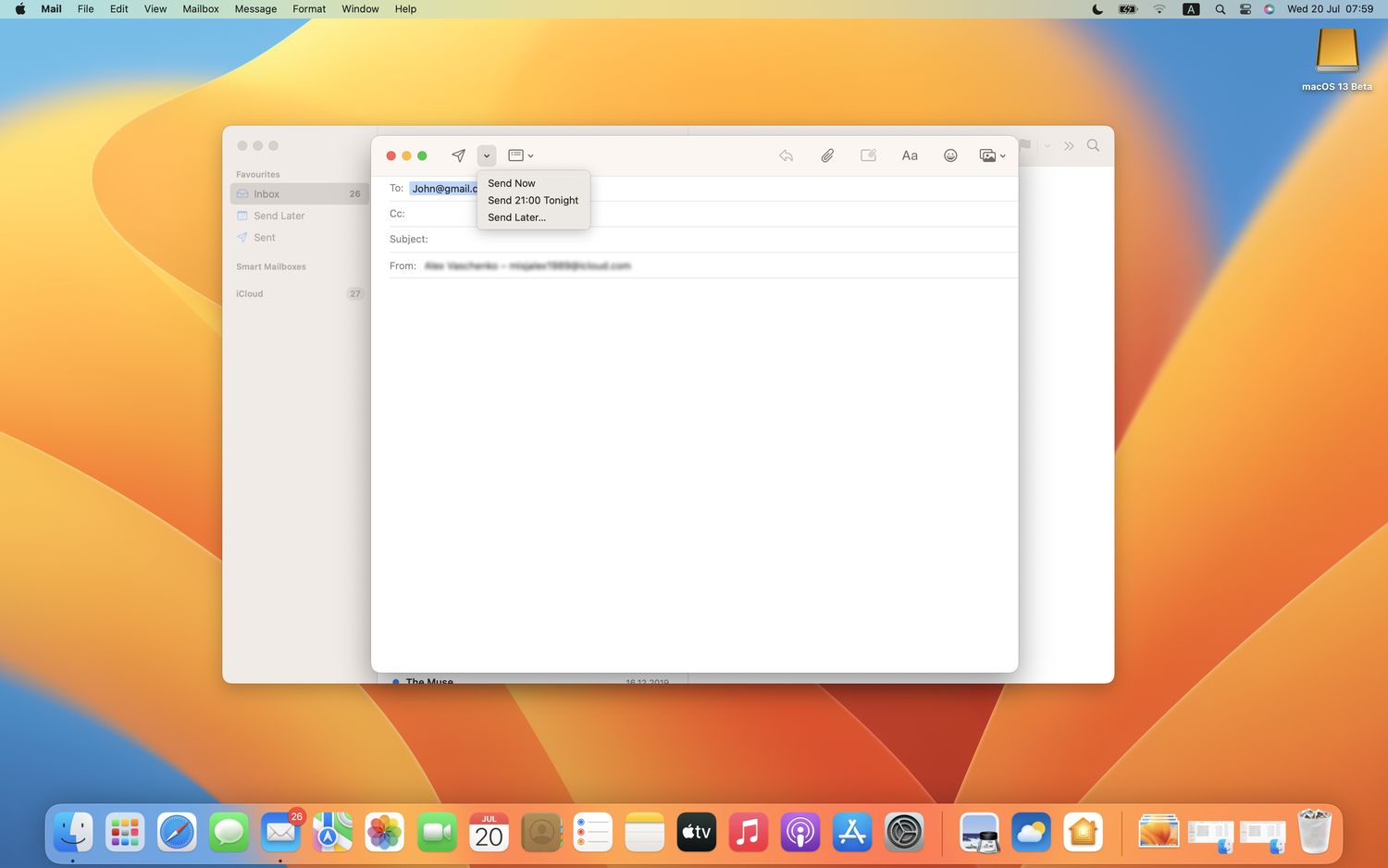The height and width of the screenshot is (868, 1388).
Task: Choose Send 21:00 Tonight option
Action: click(533, 200)
